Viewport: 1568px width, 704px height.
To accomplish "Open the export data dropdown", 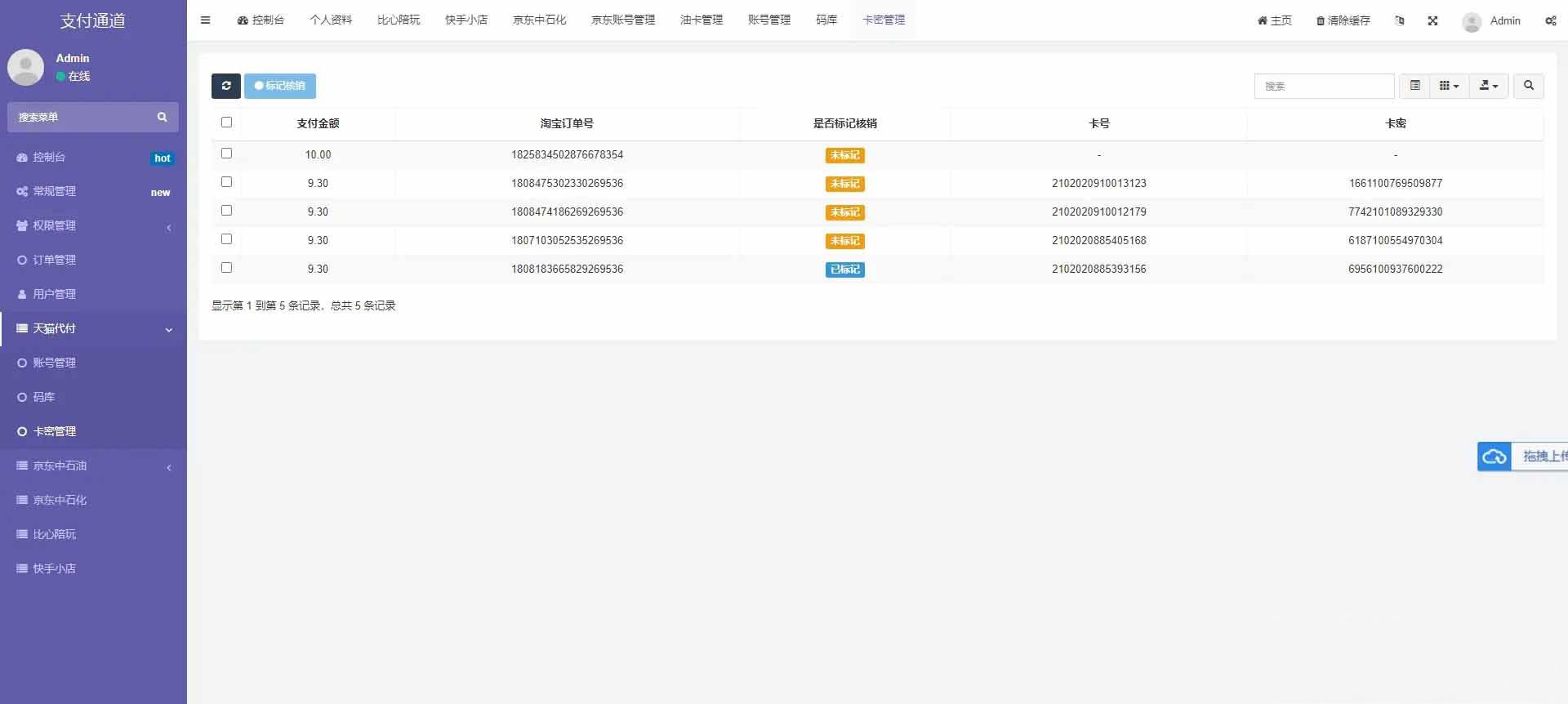I will coord(1489,86).
